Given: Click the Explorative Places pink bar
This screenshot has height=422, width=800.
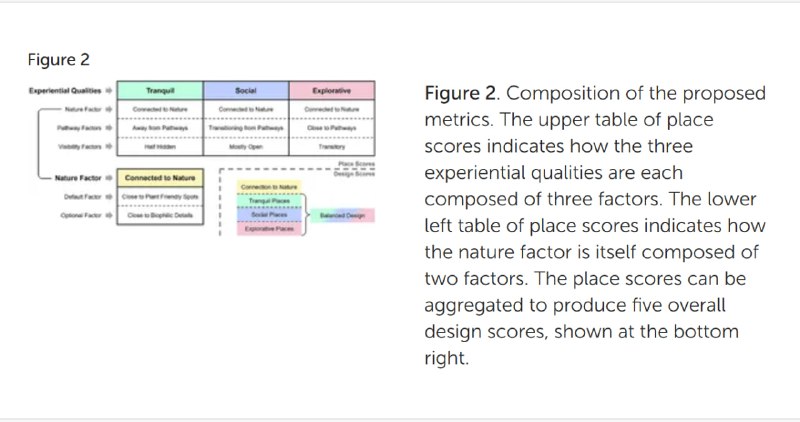Looking at the screenshot, I should [x=269, y=229].
